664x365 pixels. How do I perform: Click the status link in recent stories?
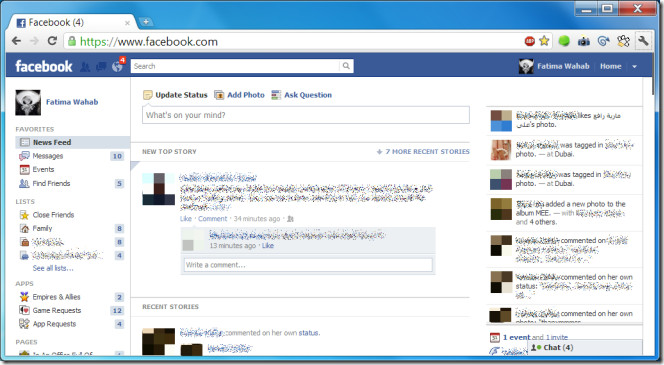pos(308,333)
